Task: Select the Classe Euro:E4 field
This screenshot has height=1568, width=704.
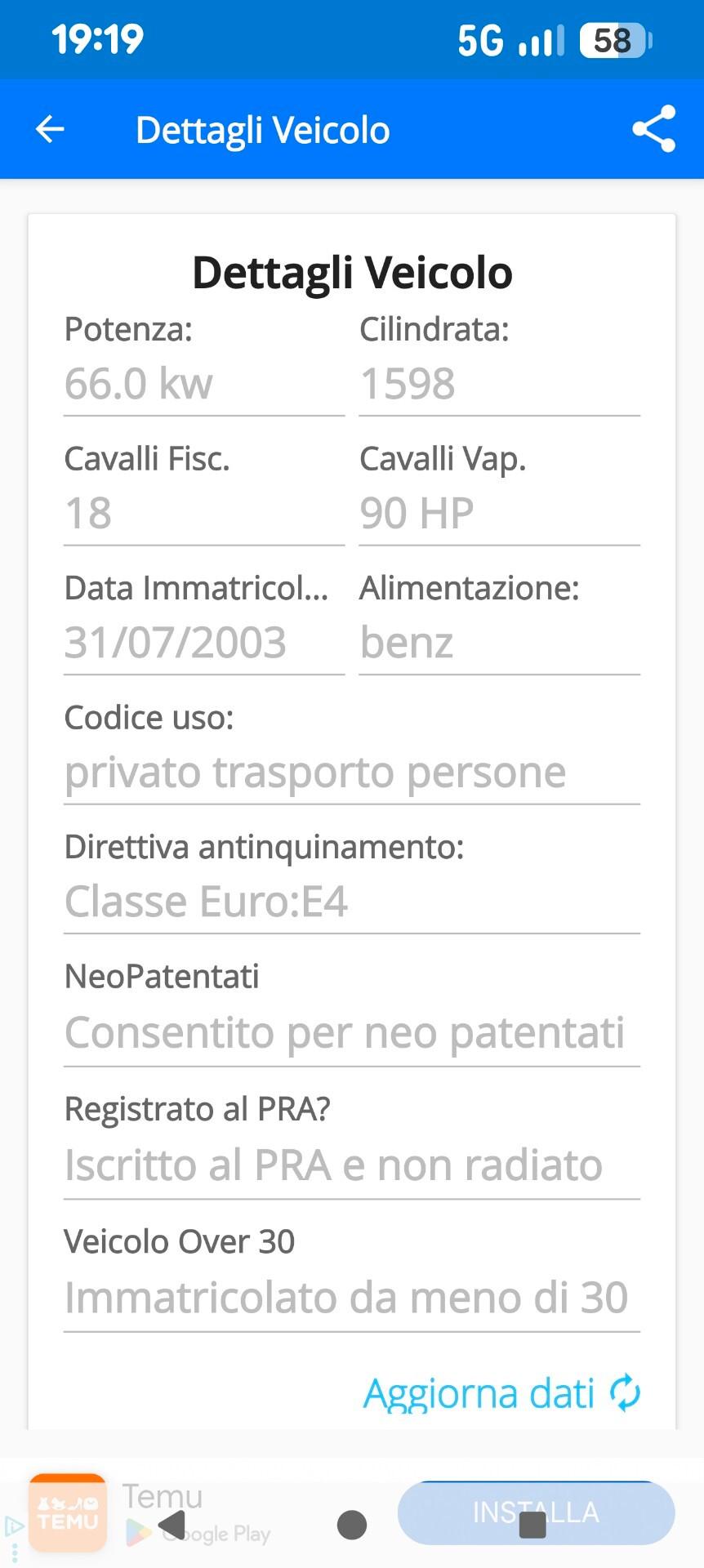Action: [x=351, y=902]
